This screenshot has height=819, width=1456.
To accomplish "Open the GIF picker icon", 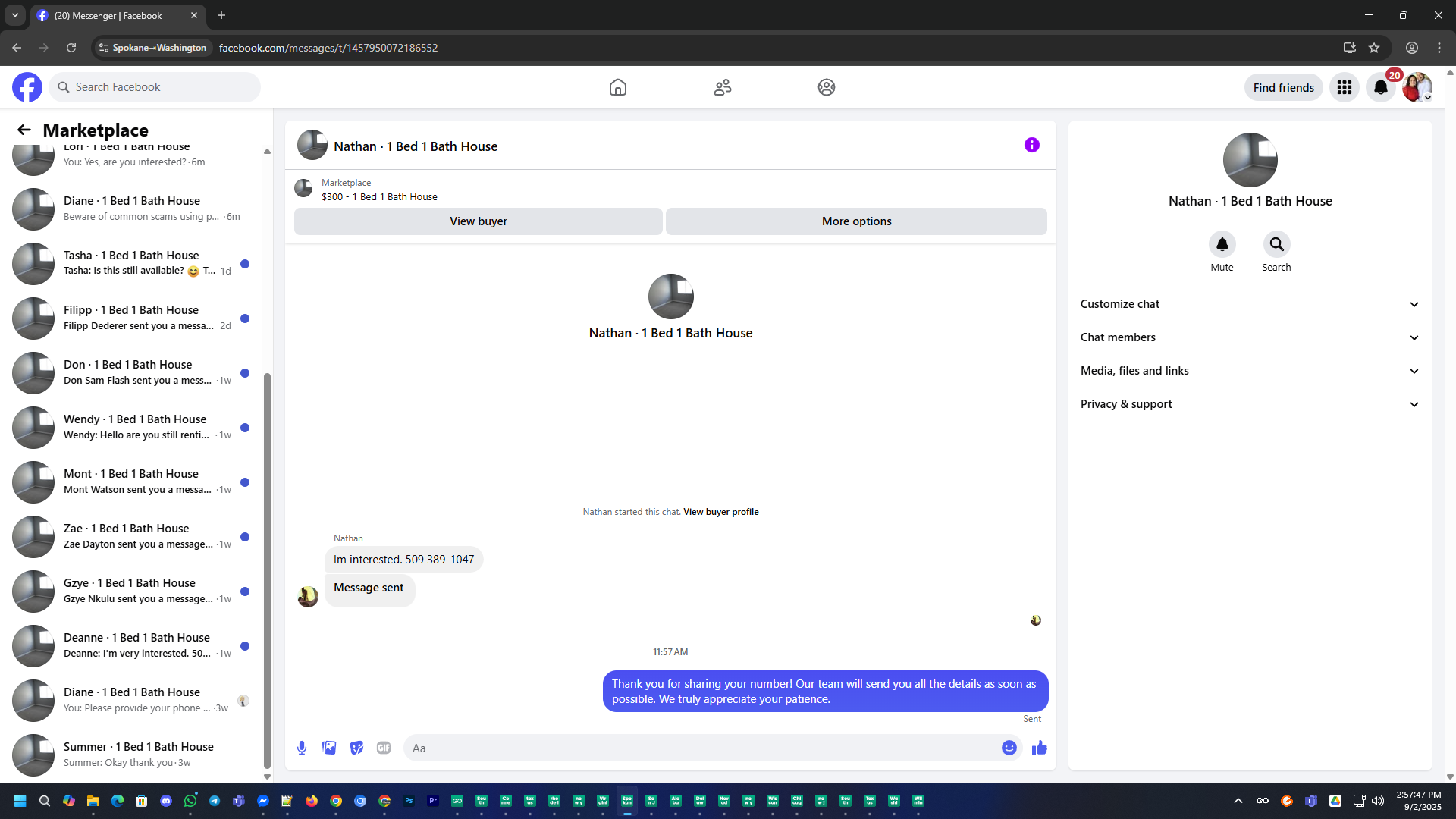I will coord(384,748).
